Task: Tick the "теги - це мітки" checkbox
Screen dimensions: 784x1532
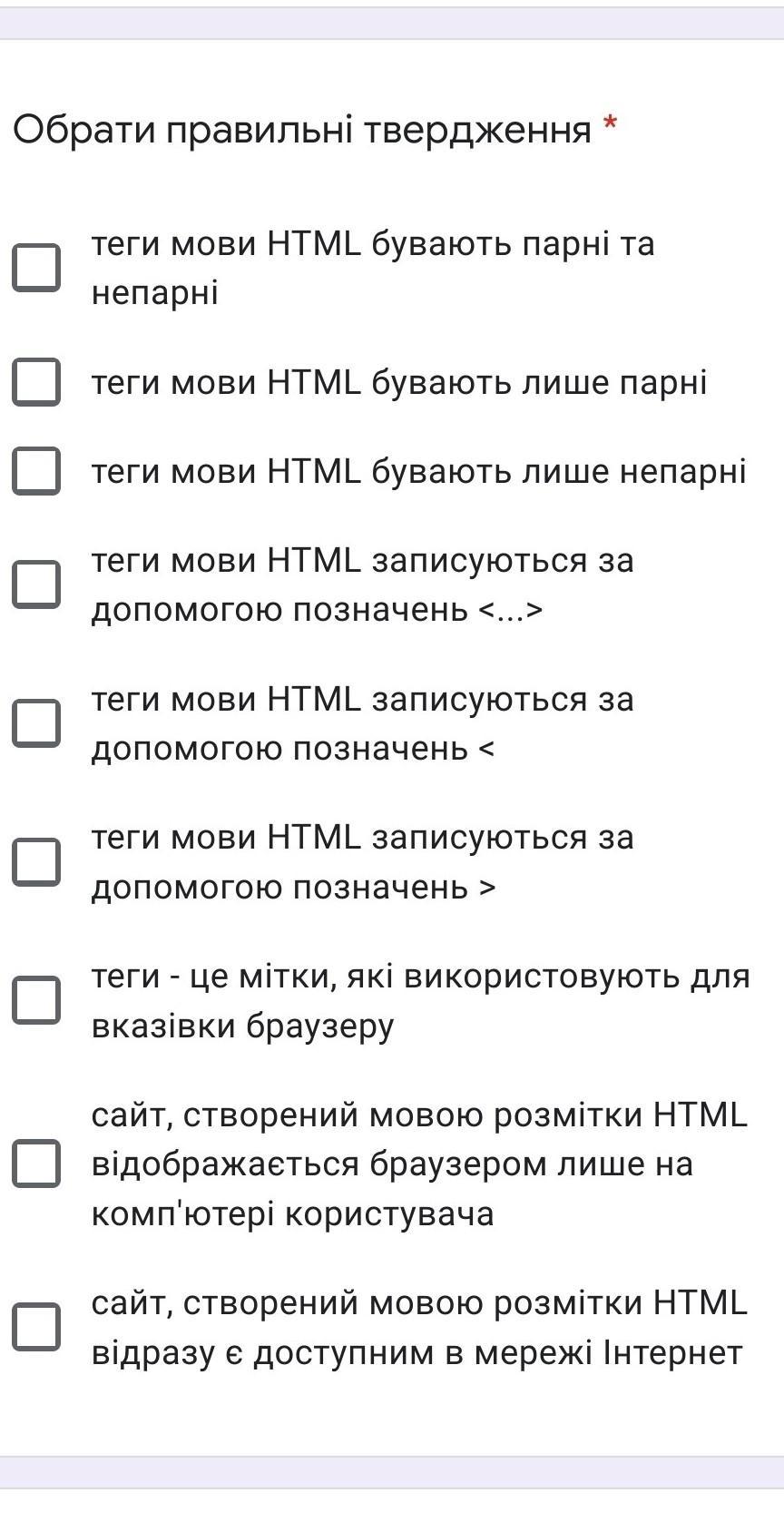Action: (36, 1001)
